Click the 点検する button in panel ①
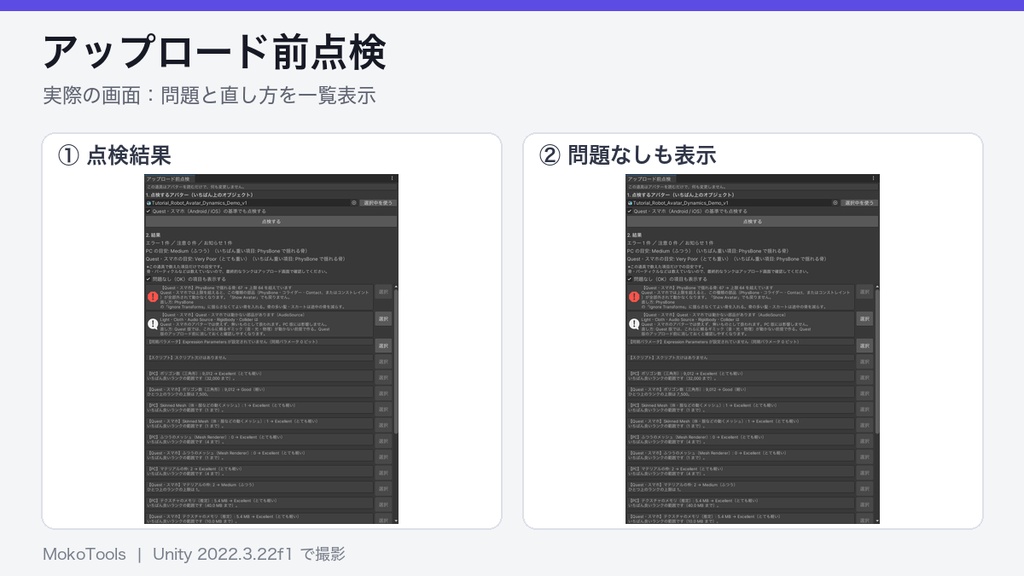This screenshot has width=1024, height=576. 271,221
